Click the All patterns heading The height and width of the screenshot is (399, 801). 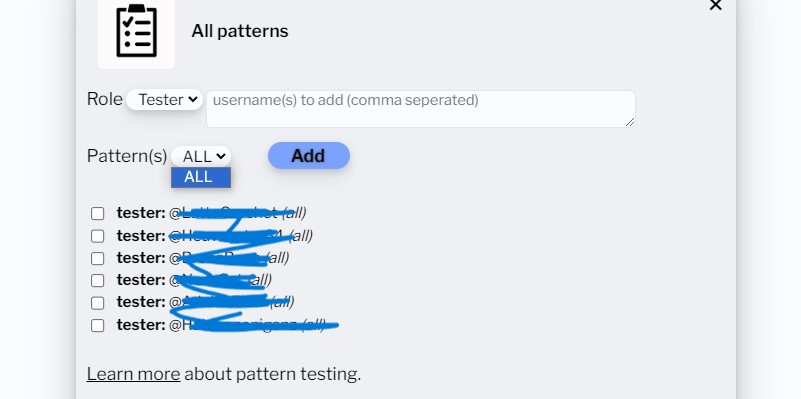click(240, 31)
